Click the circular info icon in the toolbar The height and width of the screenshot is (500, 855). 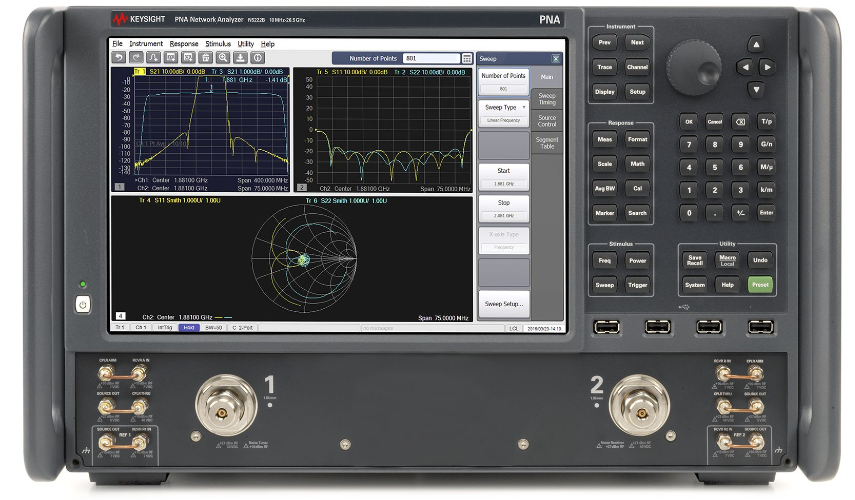[258, 57]
